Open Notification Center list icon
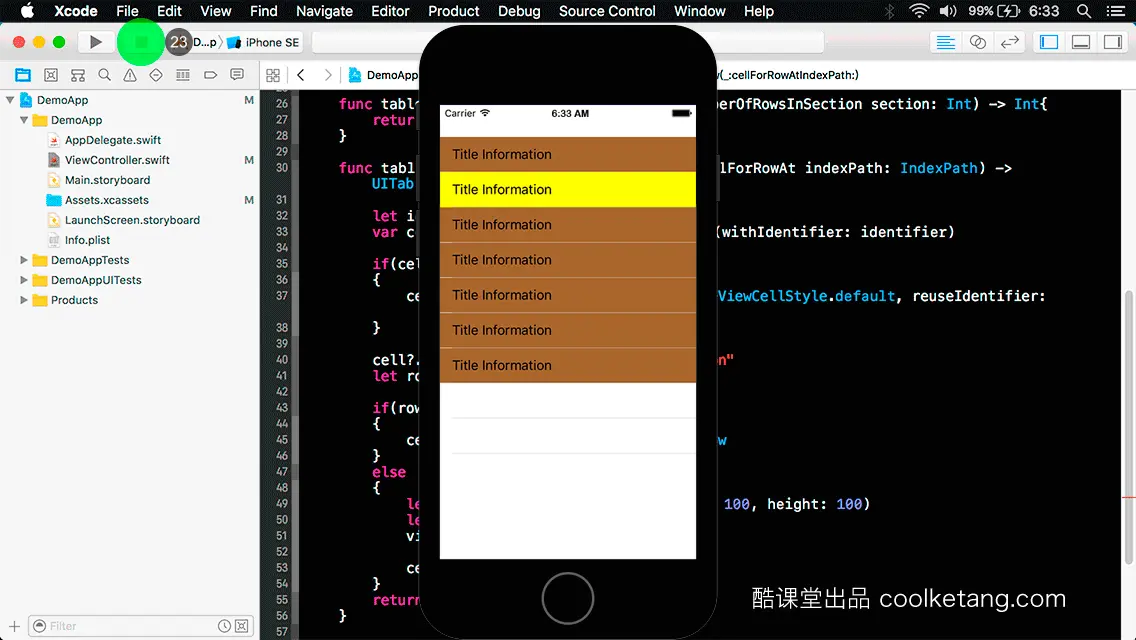 coord(1116,11)
